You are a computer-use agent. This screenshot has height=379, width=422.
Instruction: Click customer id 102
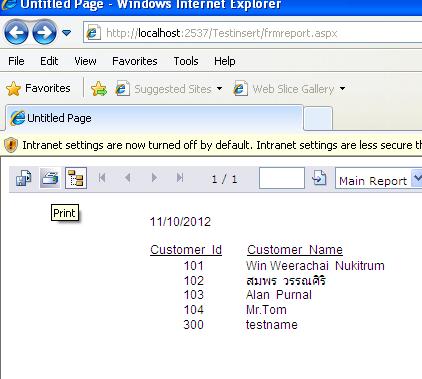click(x=194, y=281)
